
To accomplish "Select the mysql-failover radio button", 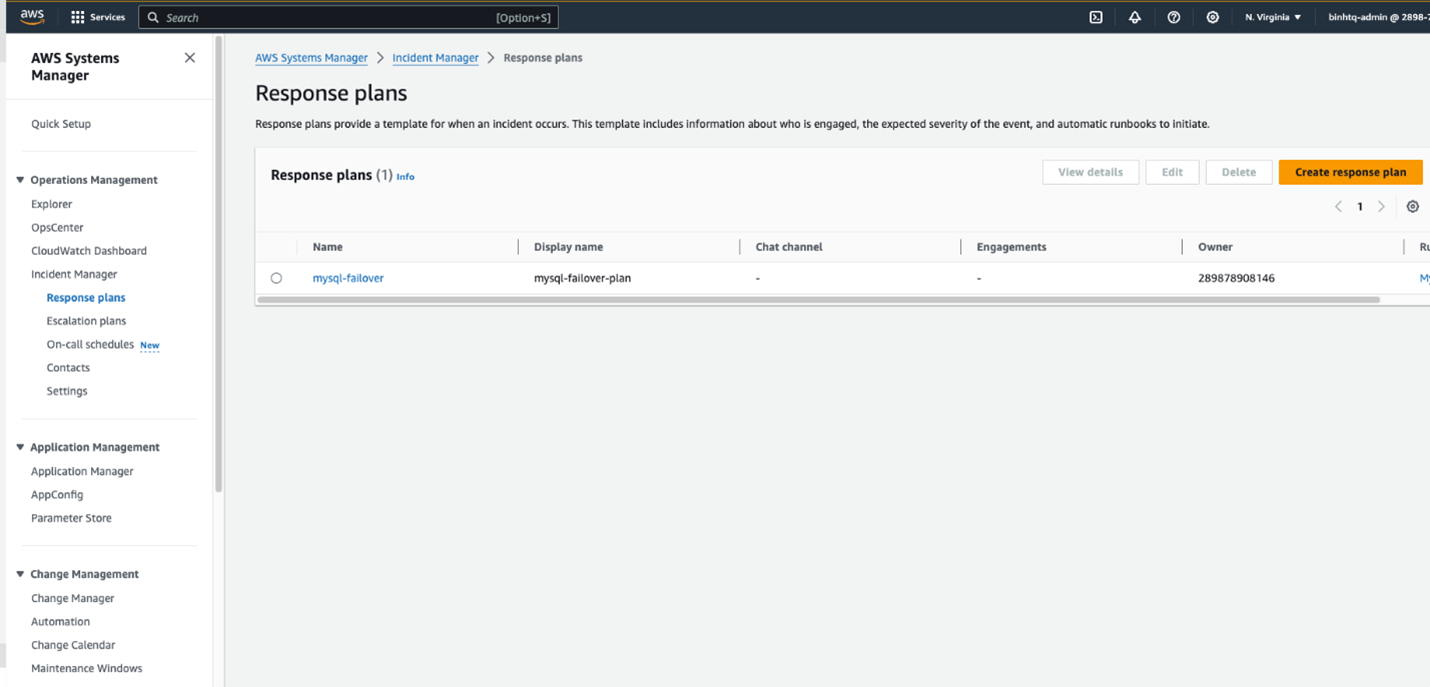I will tap(276, 278).
